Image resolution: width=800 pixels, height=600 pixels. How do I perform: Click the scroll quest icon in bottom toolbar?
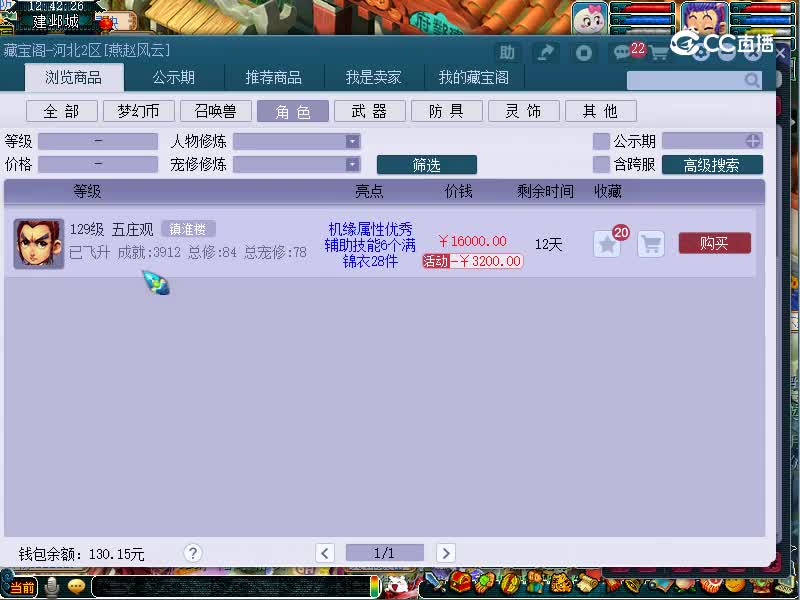pos(586,582)
